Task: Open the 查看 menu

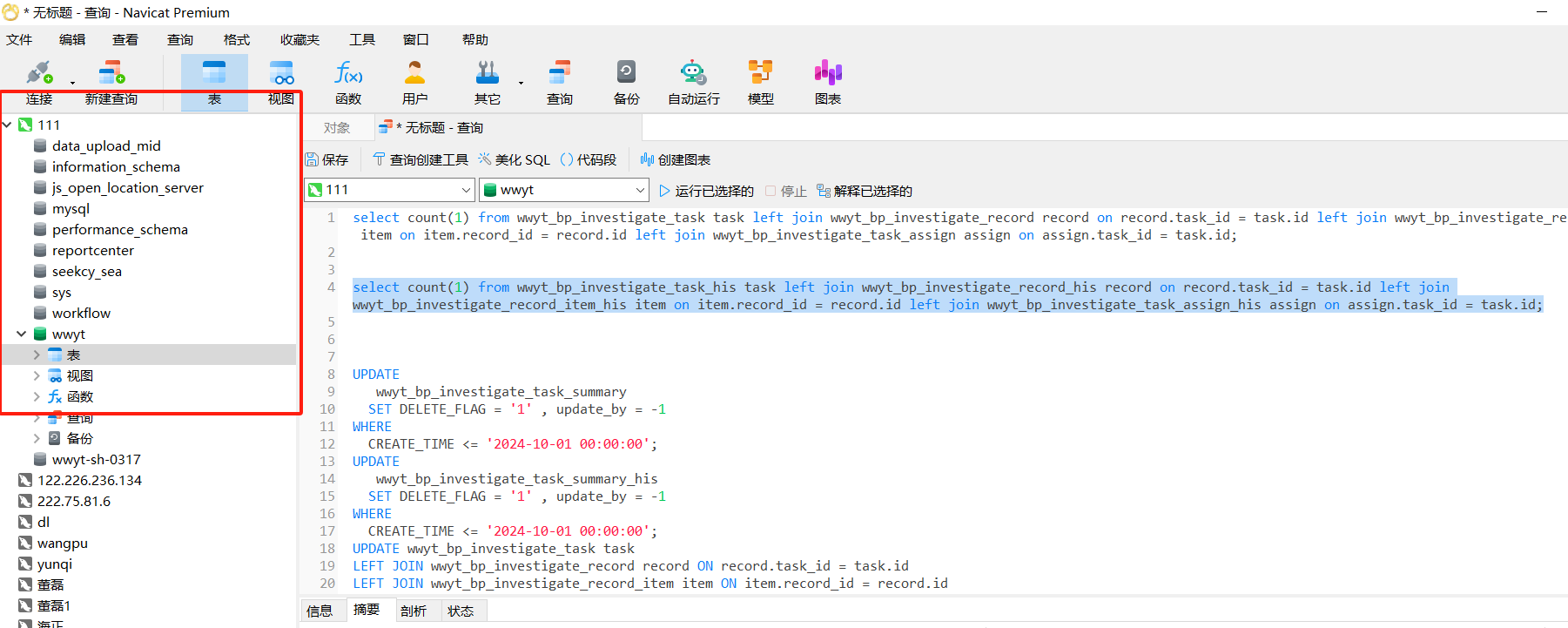Action: pyautogui.click(x=125, y=39)
